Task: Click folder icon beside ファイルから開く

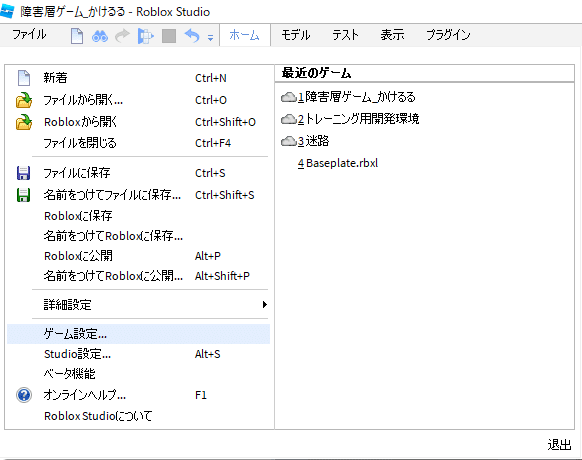Action: (24, 100)
